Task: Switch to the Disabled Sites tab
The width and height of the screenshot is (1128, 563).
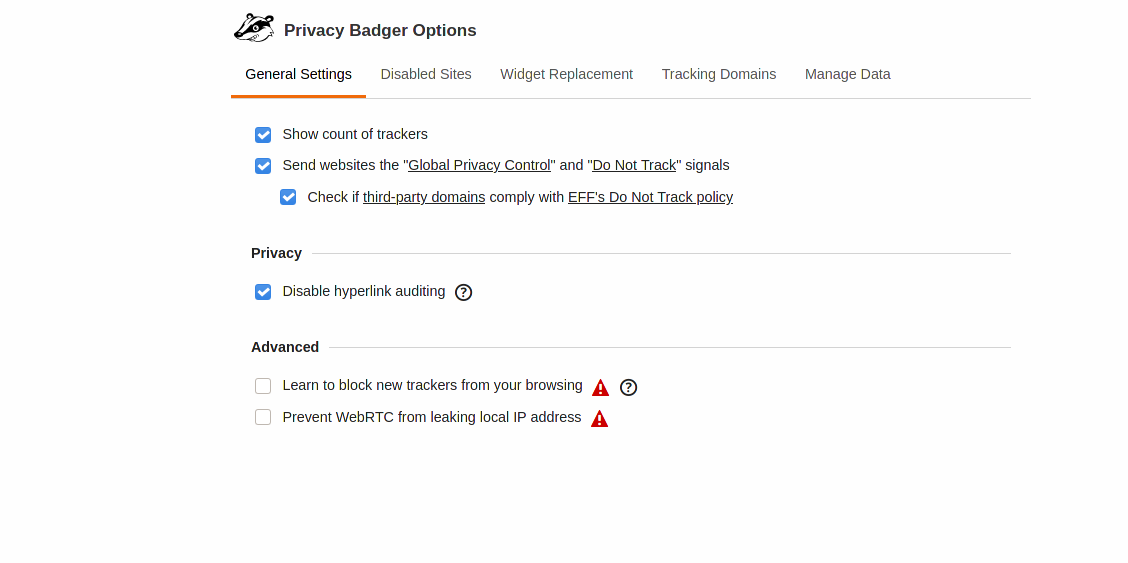Action: (426, 74)
